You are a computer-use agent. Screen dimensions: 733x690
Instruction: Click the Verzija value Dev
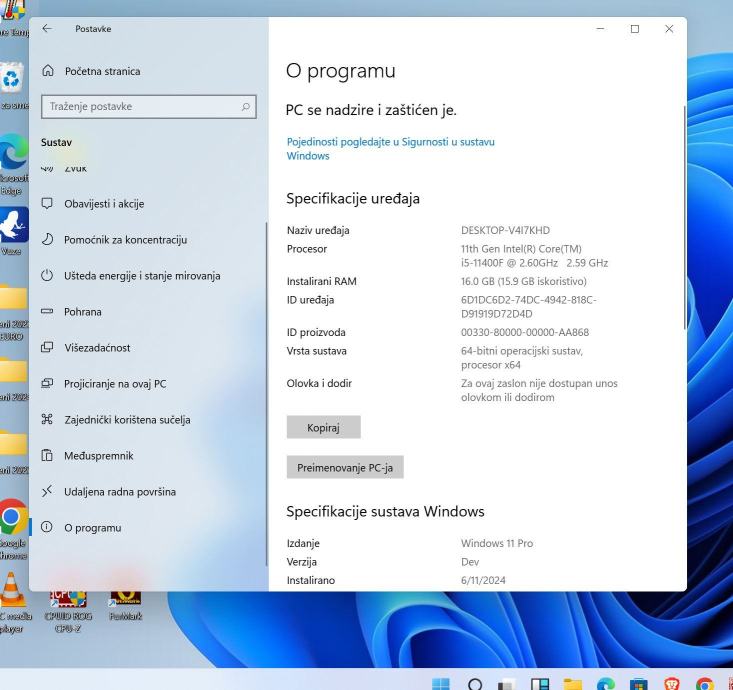point(470,562)
